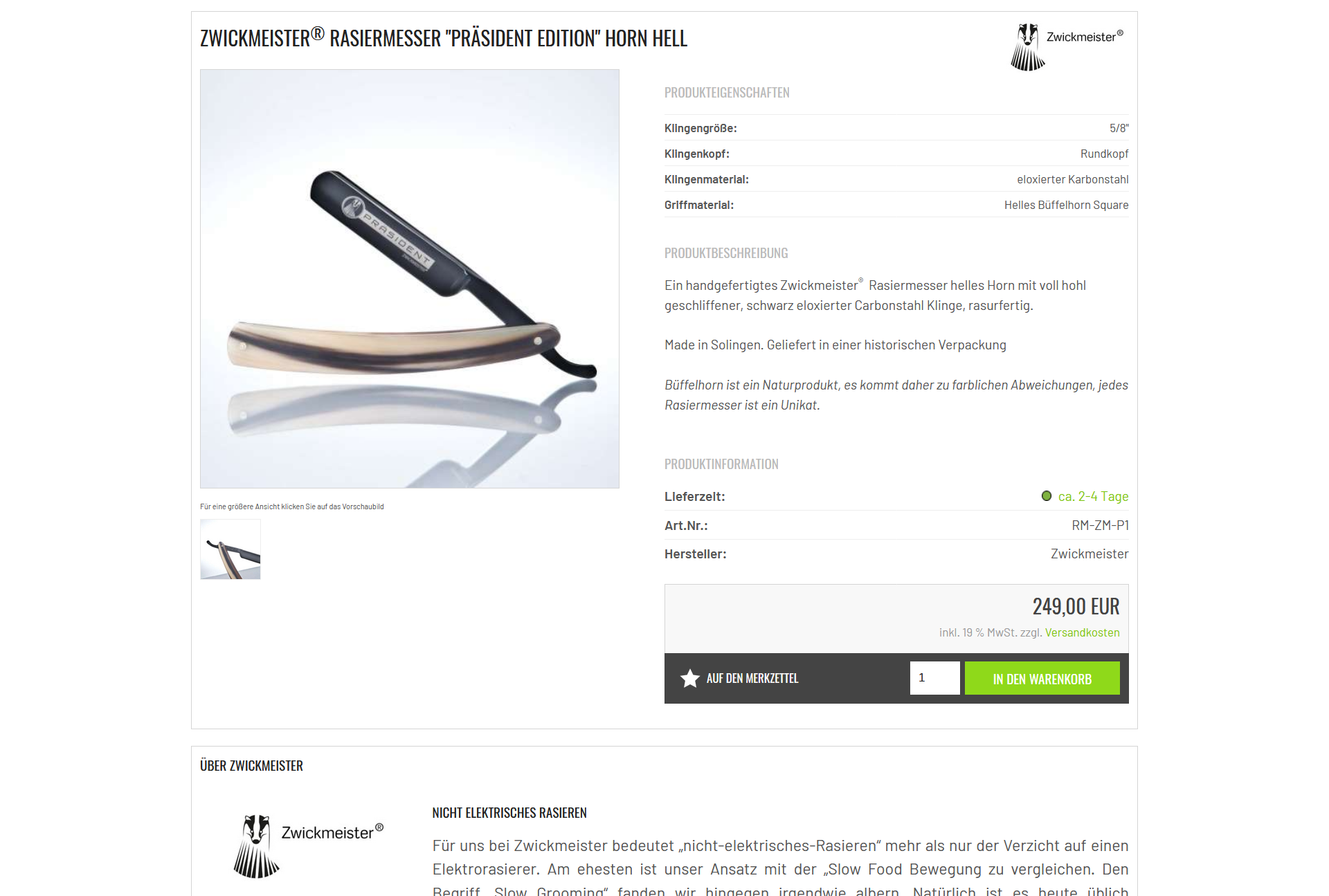Screen dimensions: 1329x896
Task: Open the Zwickmeister logo in Über Zwickmeister section
Action: click(308, 845)
